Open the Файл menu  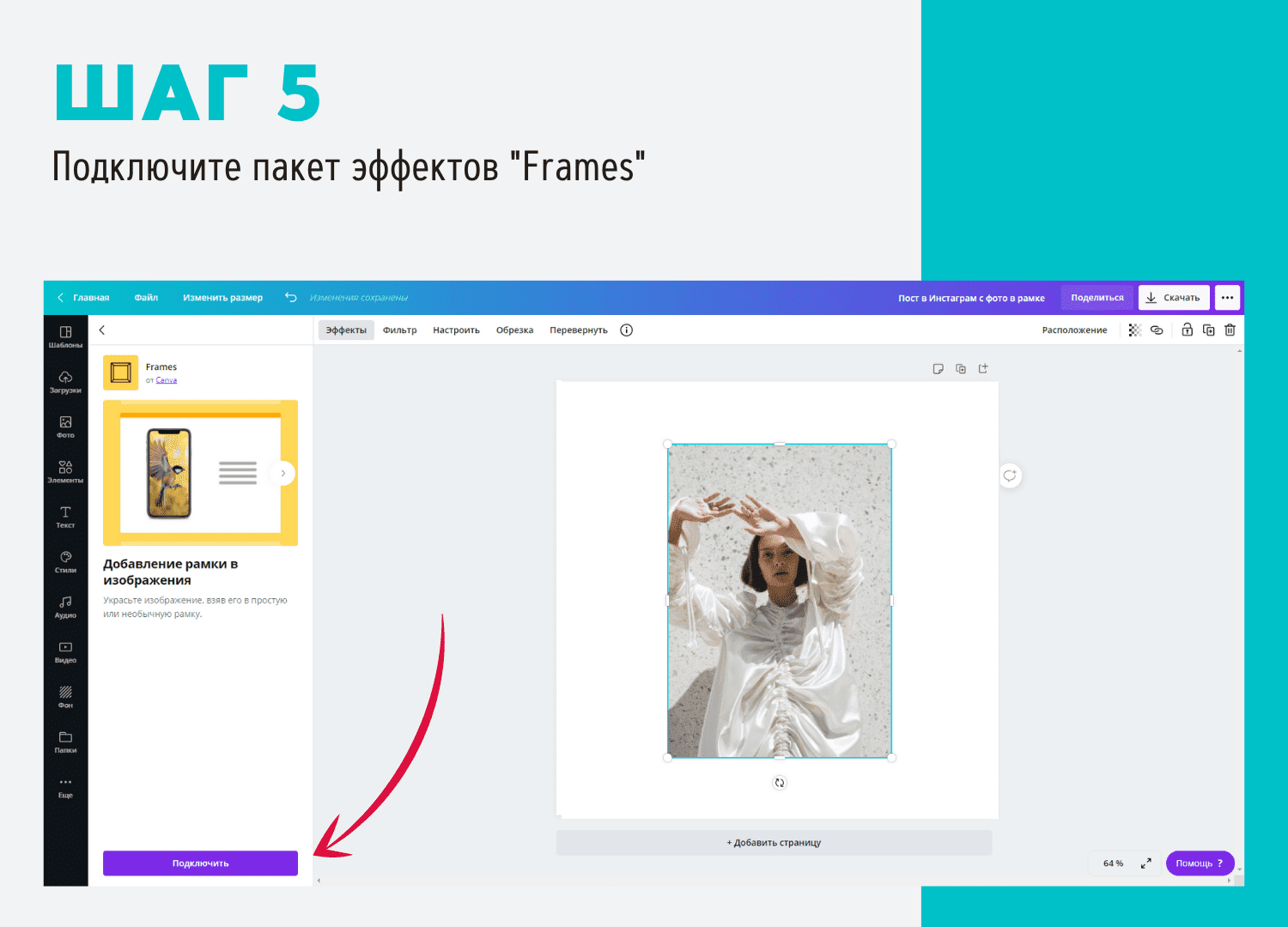pyautogui.click(x=146, y=298)
